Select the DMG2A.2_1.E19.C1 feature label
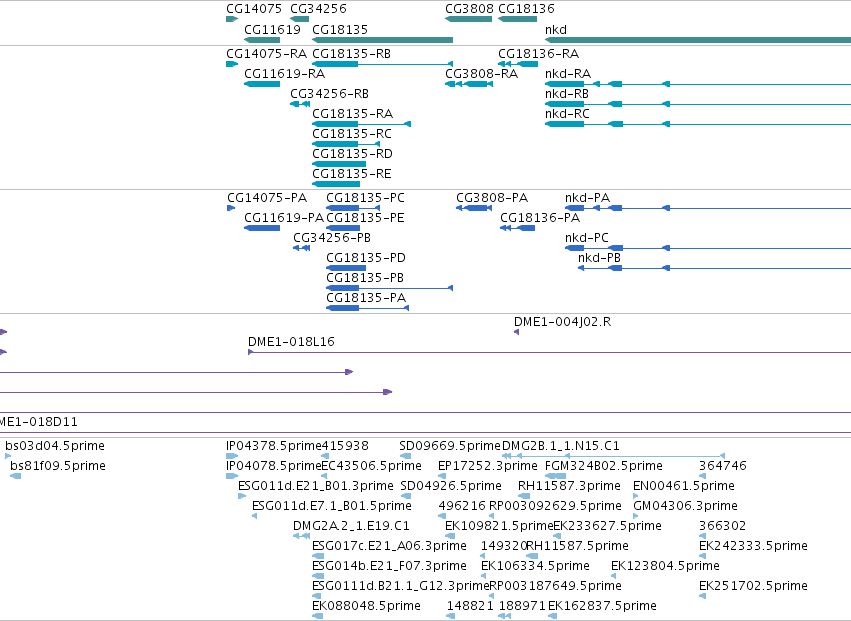 tap(351, 527)
